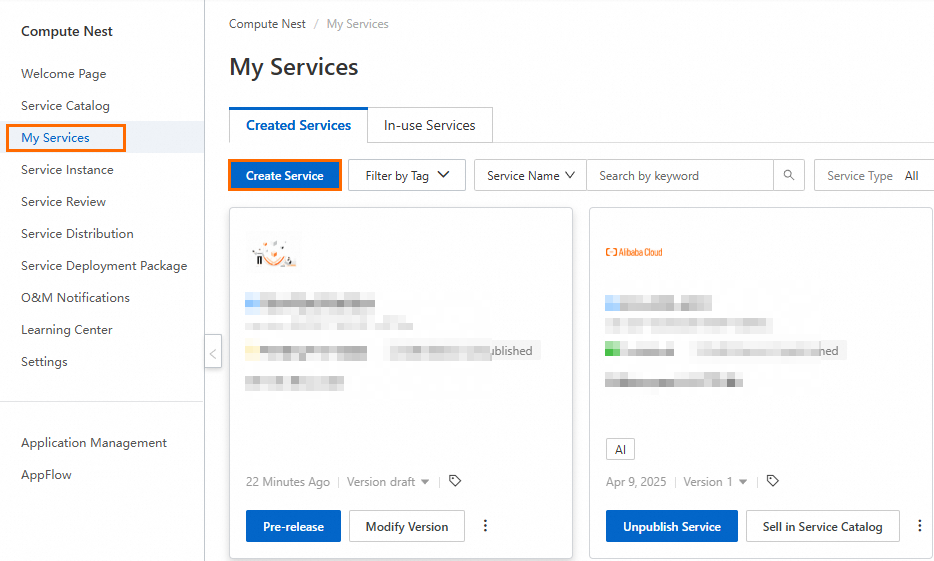Click the Modify Version button
The height and width of the screenshot is (561, 934).
click(407, 526)
